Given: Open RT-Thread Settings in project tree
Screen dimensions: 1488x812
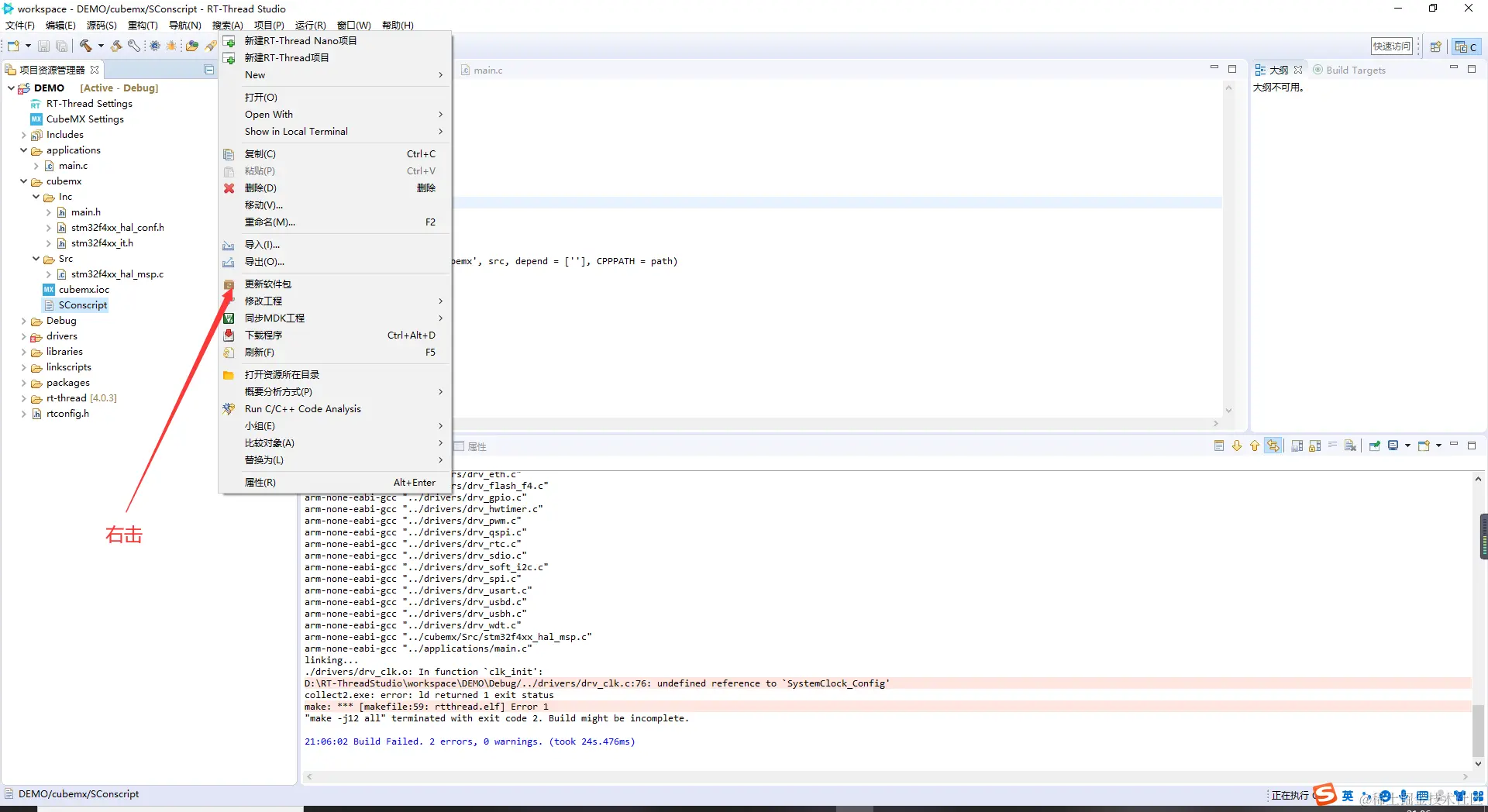Looking at the screenshot, I should pyautogui.click(x=81, y=104).
